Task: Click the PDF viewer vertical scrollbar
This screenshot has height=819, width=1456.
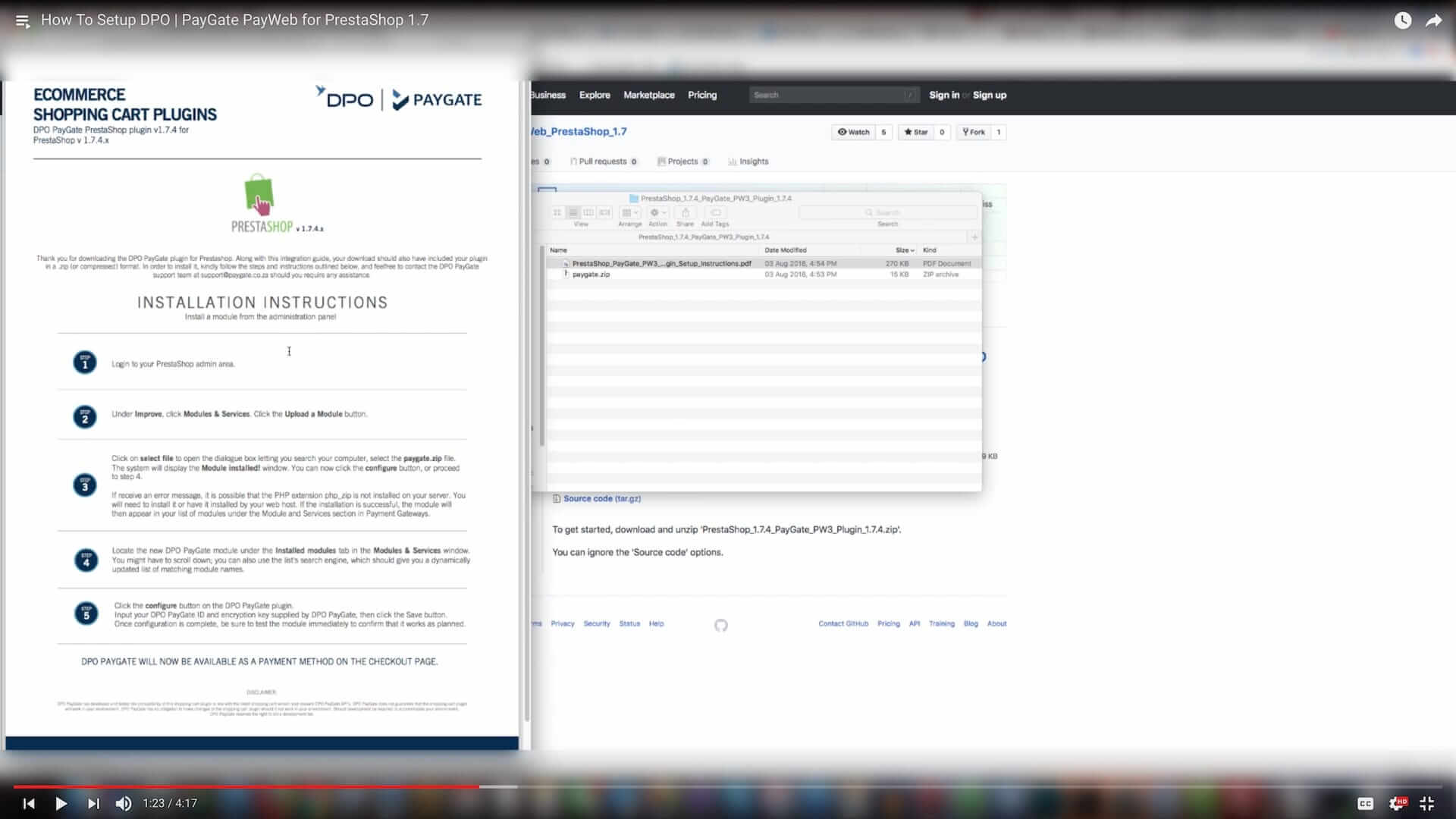Action: click(526, 402)
